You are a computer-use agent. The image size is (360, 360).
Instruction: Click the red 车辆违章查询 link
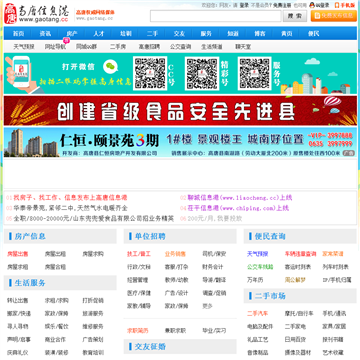(300, 254)
